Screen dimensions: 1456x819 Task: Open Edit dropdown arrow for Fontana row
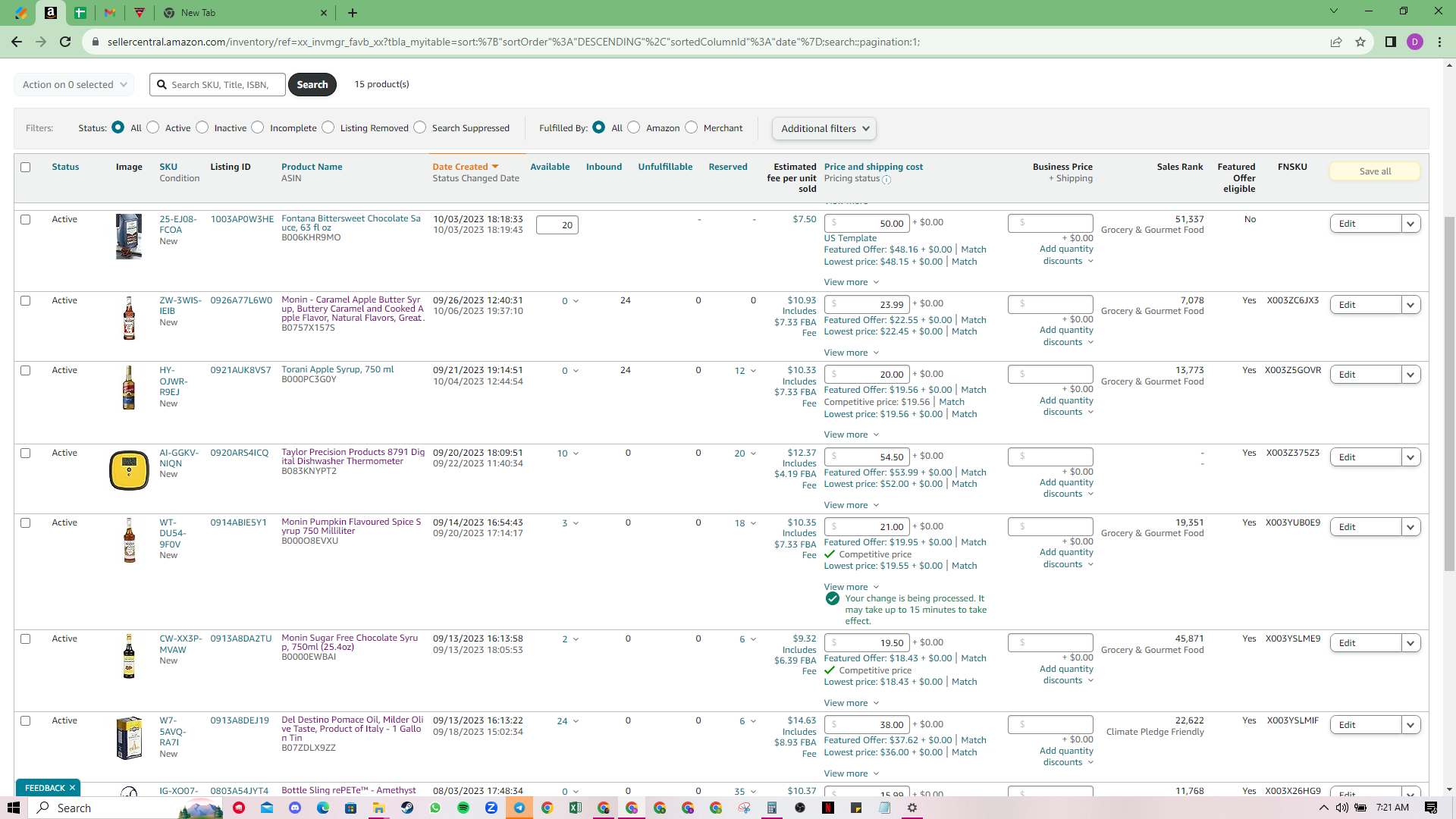click(x=1410, y=224)
